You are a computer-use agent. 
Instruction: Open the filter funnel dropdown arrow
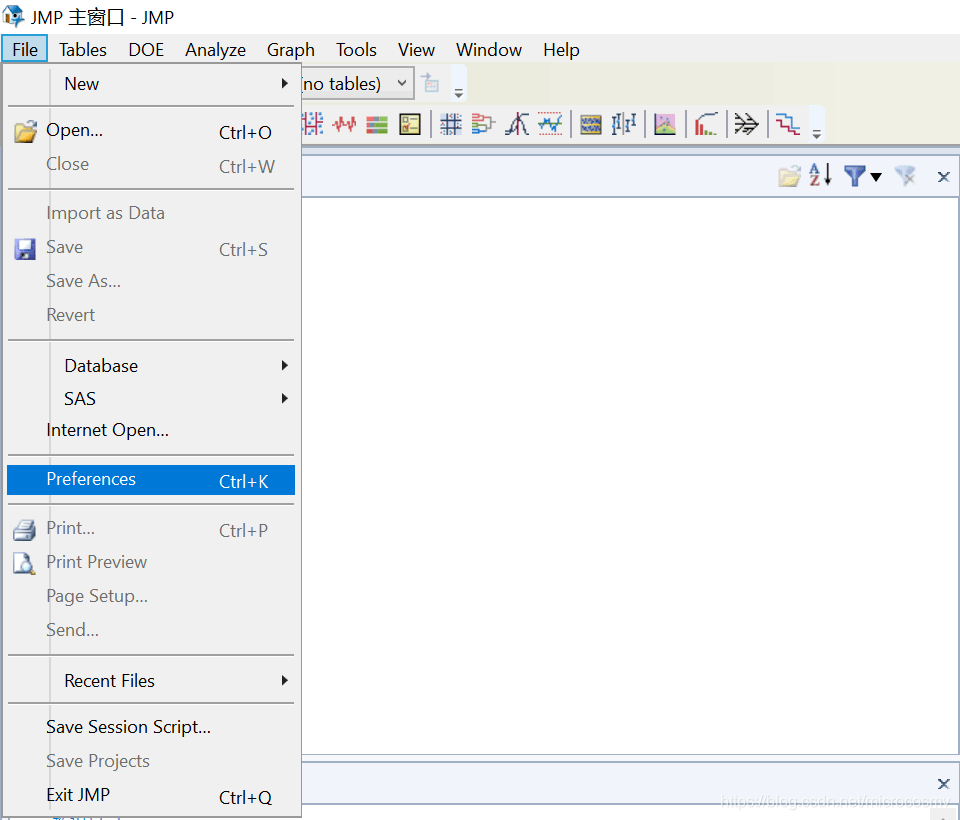click(876, 178)
